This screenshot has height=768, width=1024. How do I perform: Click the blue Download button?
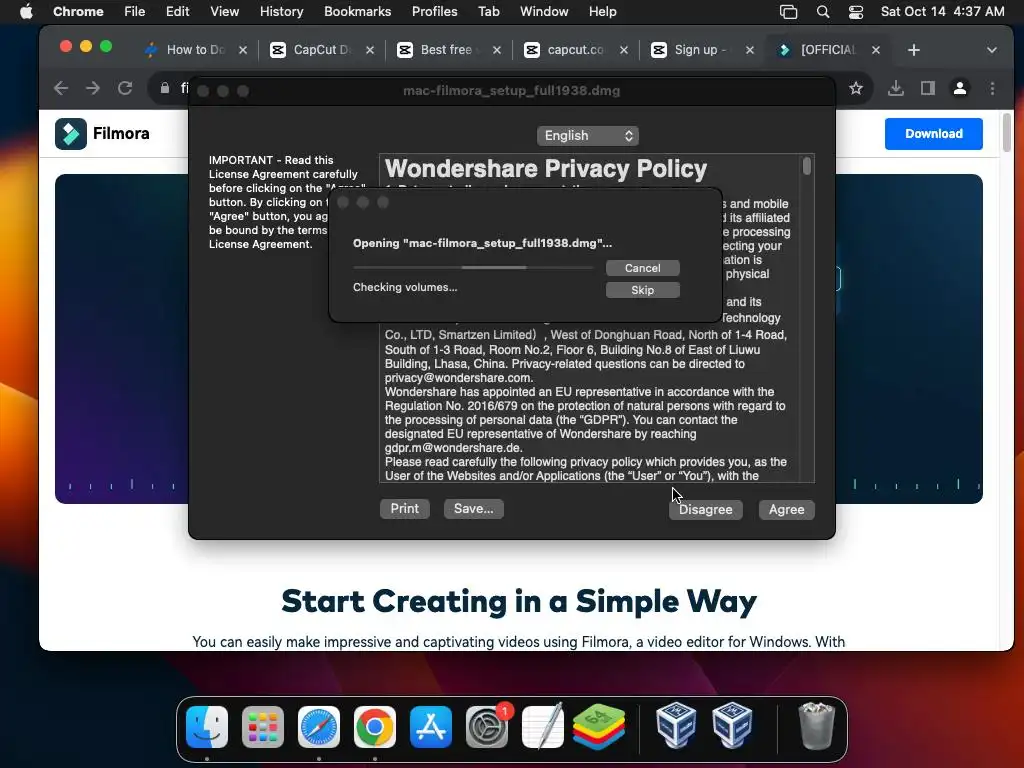pos(933,134)
